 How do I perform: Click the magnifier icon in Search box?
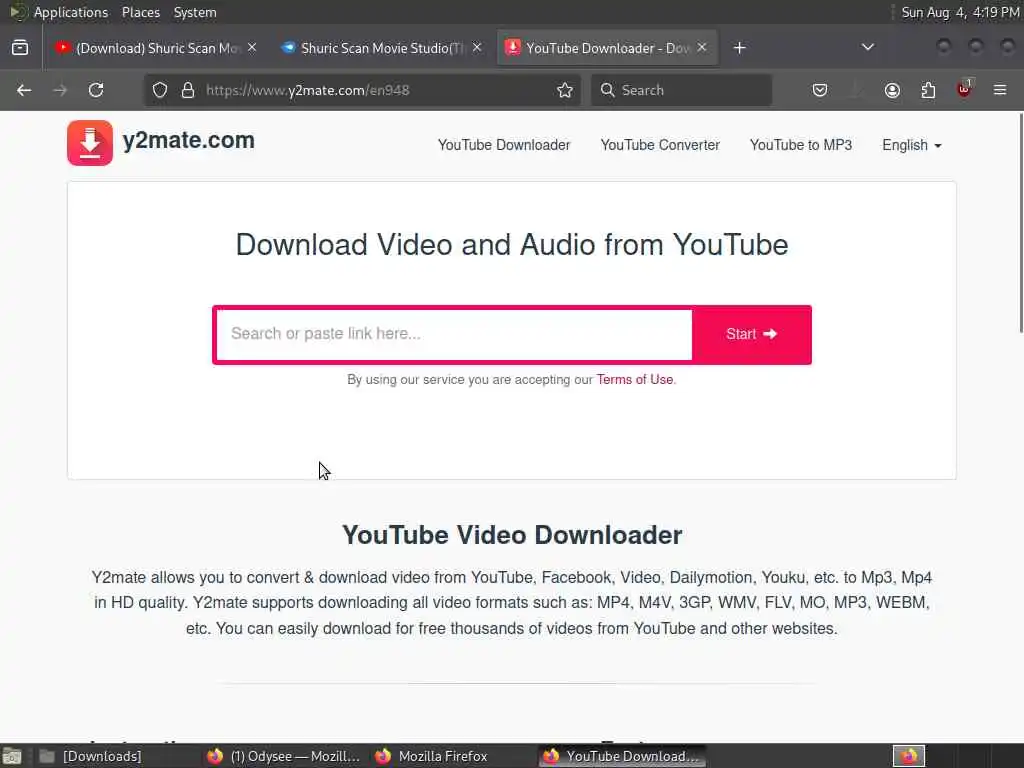tap(607, 90)
